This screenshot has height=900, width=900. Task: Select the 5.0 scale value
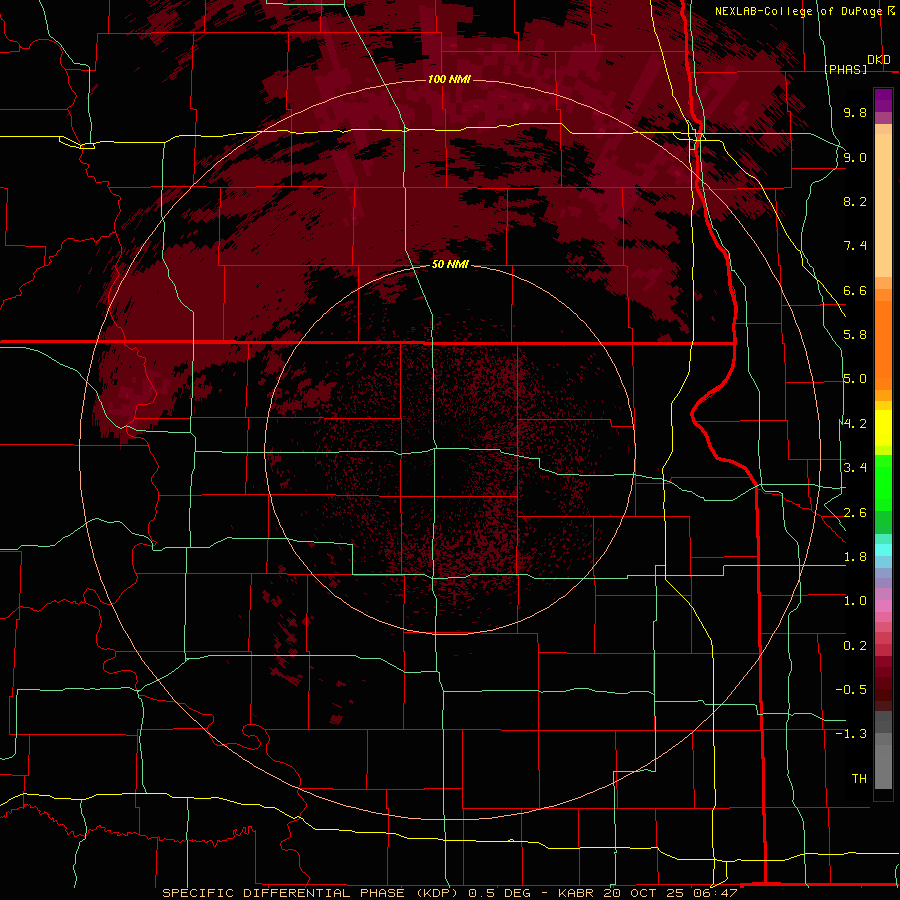tap(855, 379)
